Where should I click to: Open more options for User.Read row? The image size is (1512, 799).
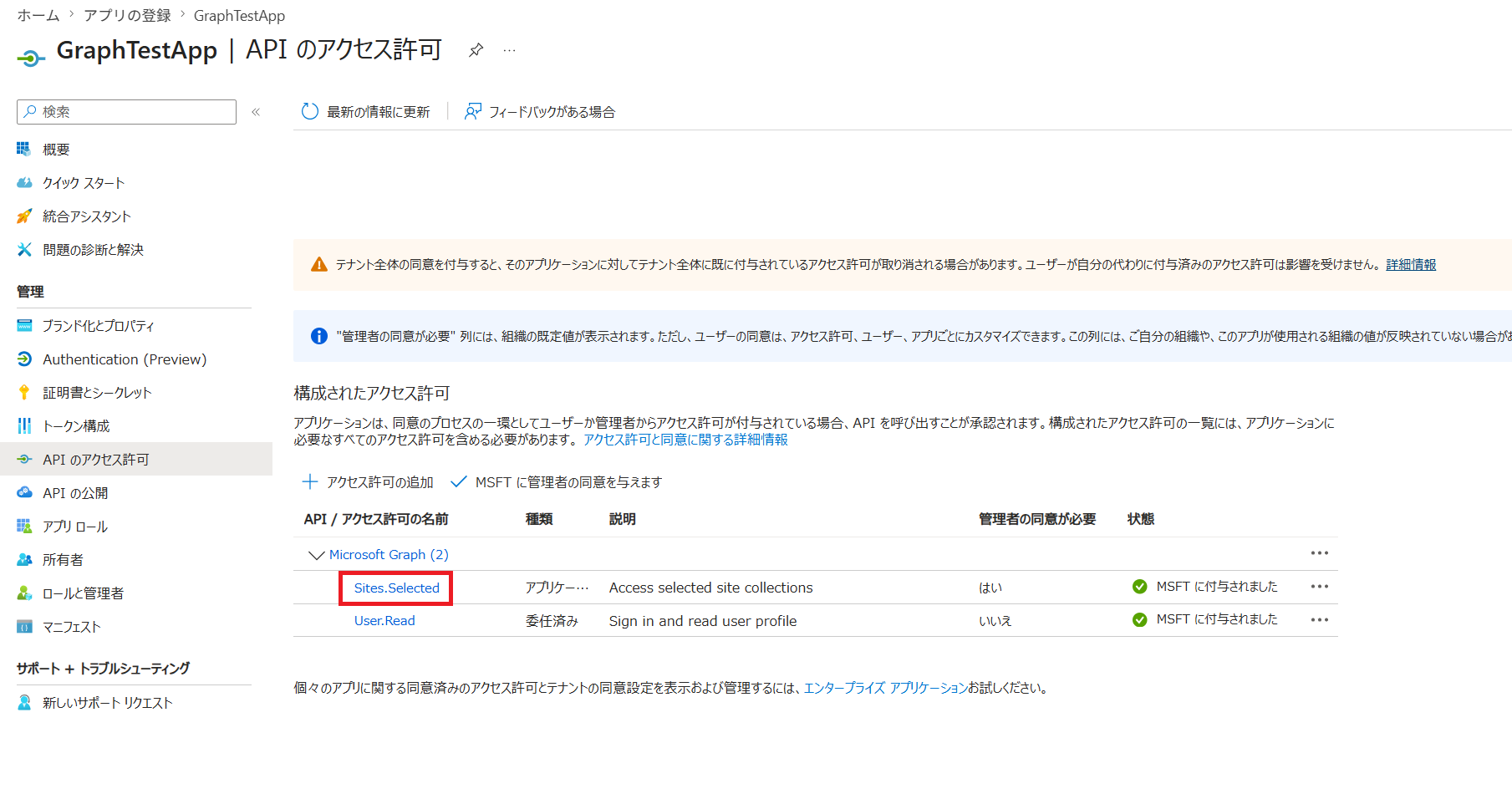tap(1320, 620)
